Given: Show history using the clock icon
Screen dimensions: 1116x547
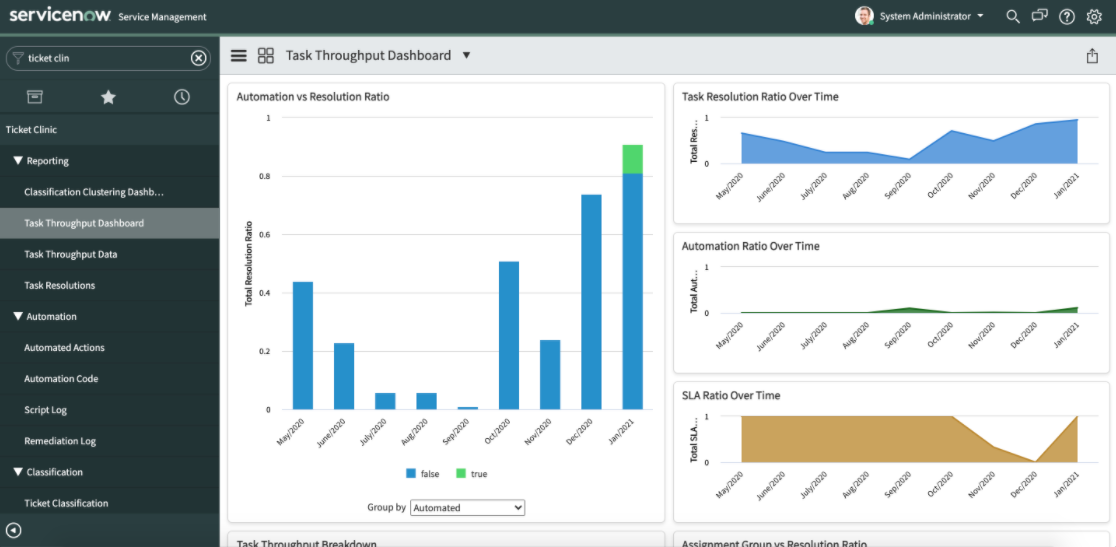Looking at the screenshot, I should click(x=181, y=97).
